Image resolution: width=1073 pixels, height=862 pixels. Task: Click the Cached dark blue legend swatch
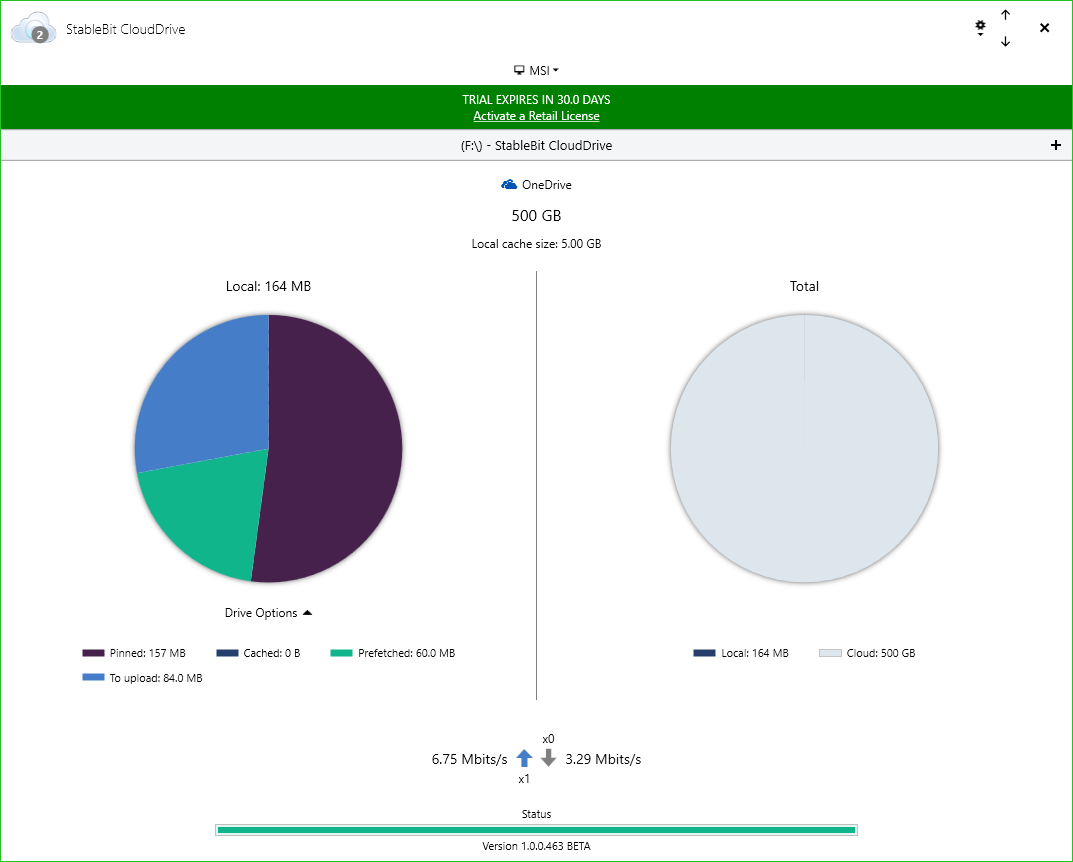click(x=227, y=653)
